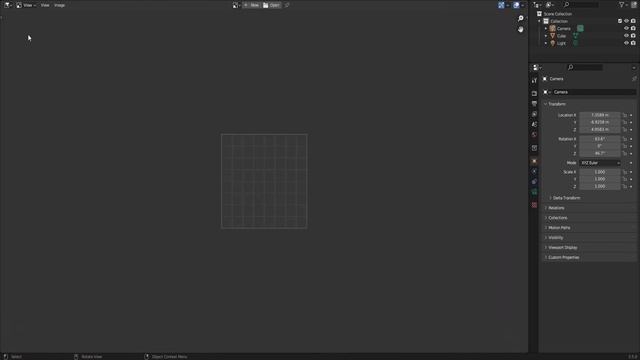The image size is (640, 360).
Task: Select the Camera object icon in Outliner
Action: (x=553, y=29)
